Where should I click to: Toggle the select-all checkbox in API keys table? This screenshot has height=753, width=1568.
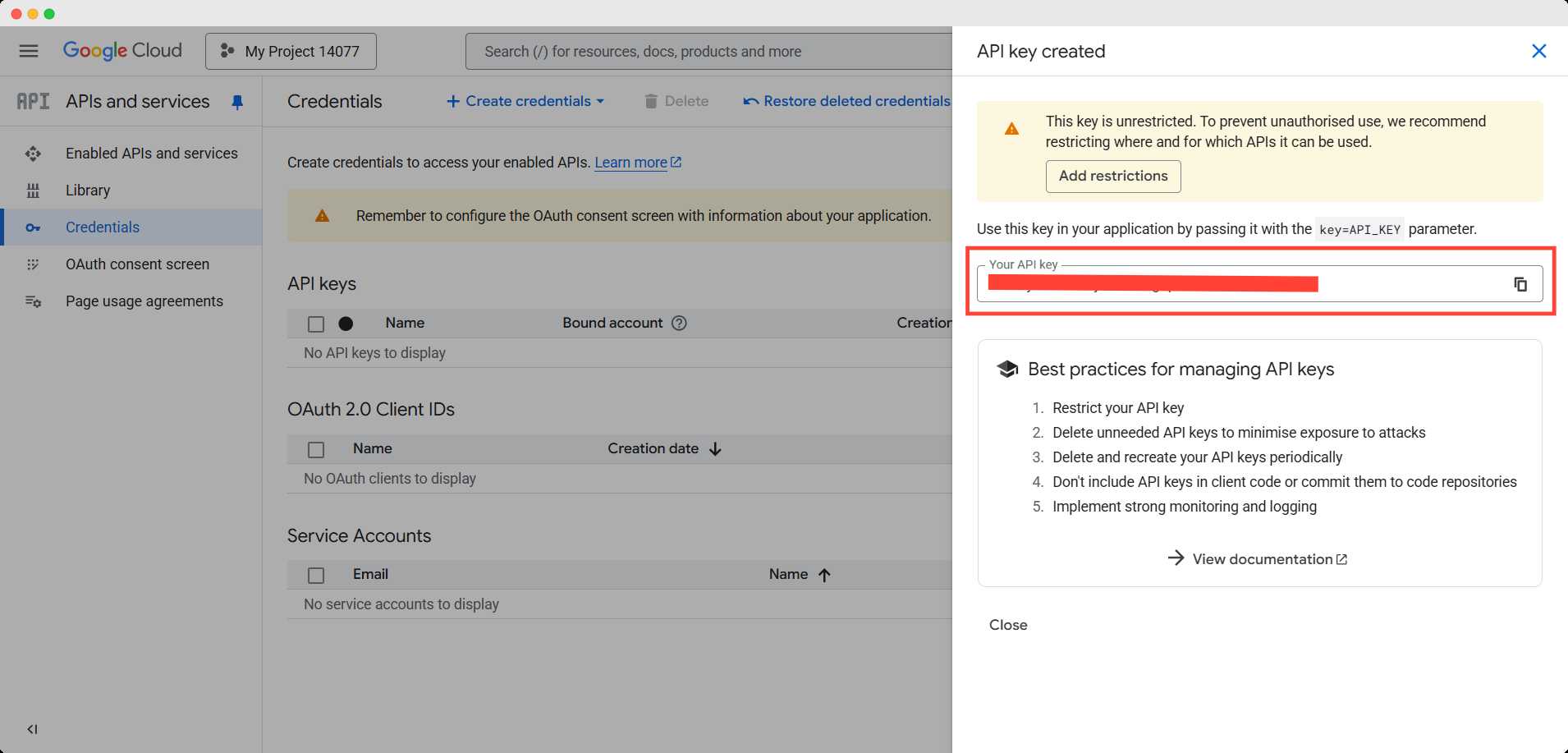pos(316,323)
